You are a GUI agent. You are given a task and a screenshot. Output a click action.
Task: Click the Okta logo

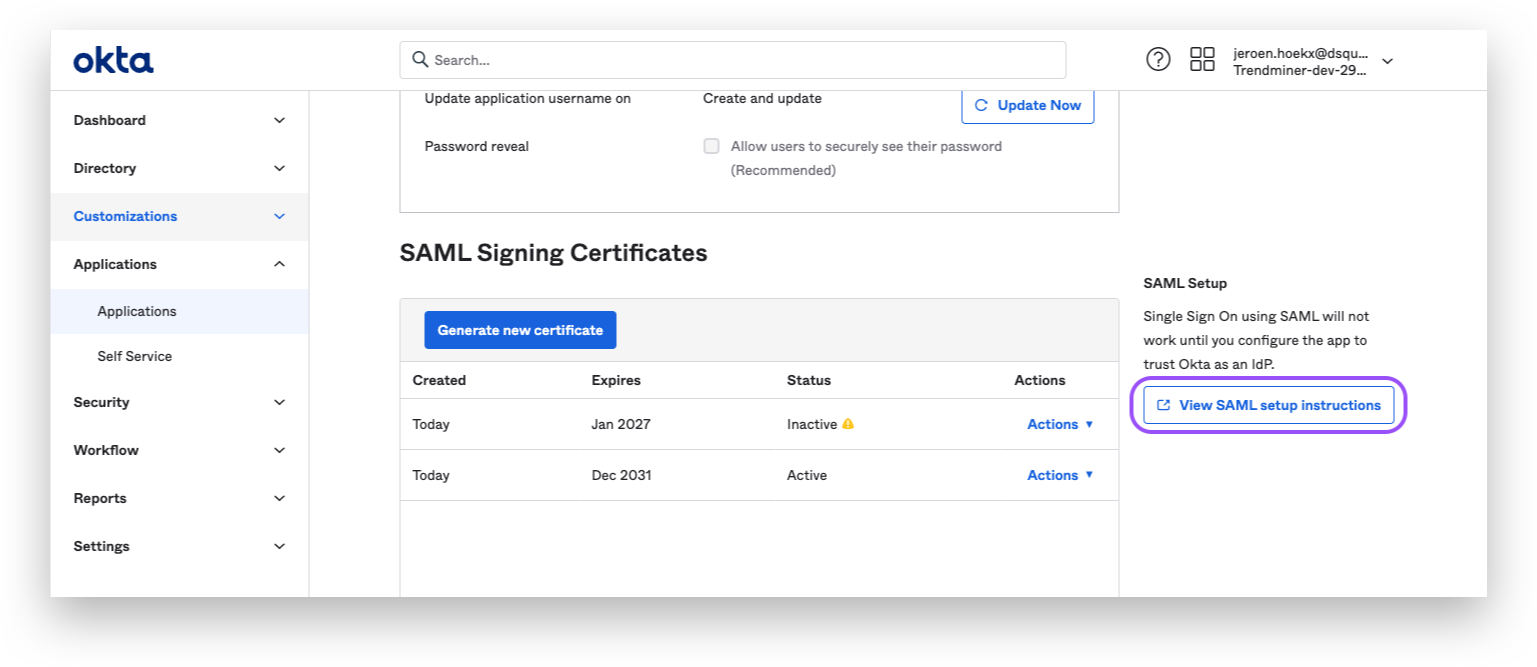point(113,61)
